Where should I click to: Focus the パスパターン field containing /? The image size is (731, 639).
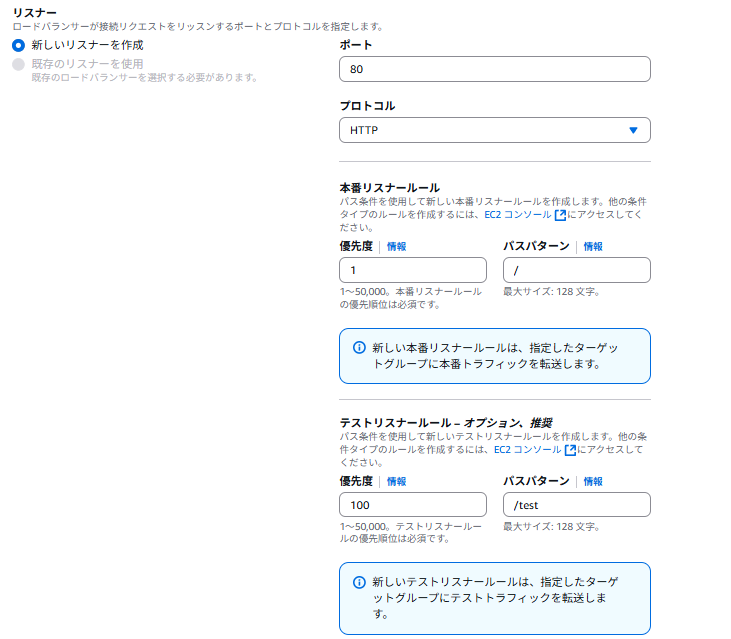click(x=576, y=270)
